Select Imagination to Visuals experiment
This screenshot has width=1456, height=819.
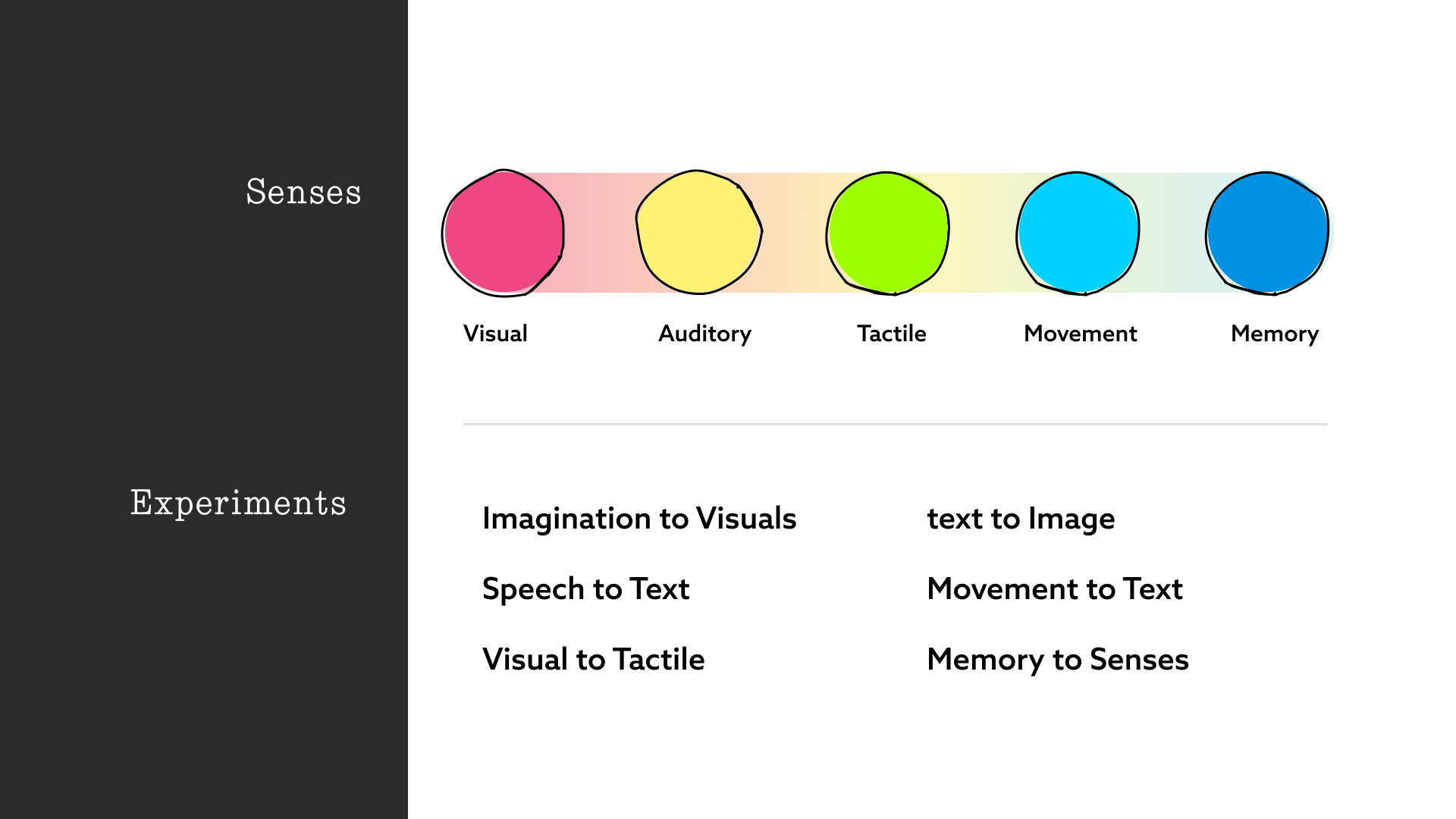[x=639, y=519]
